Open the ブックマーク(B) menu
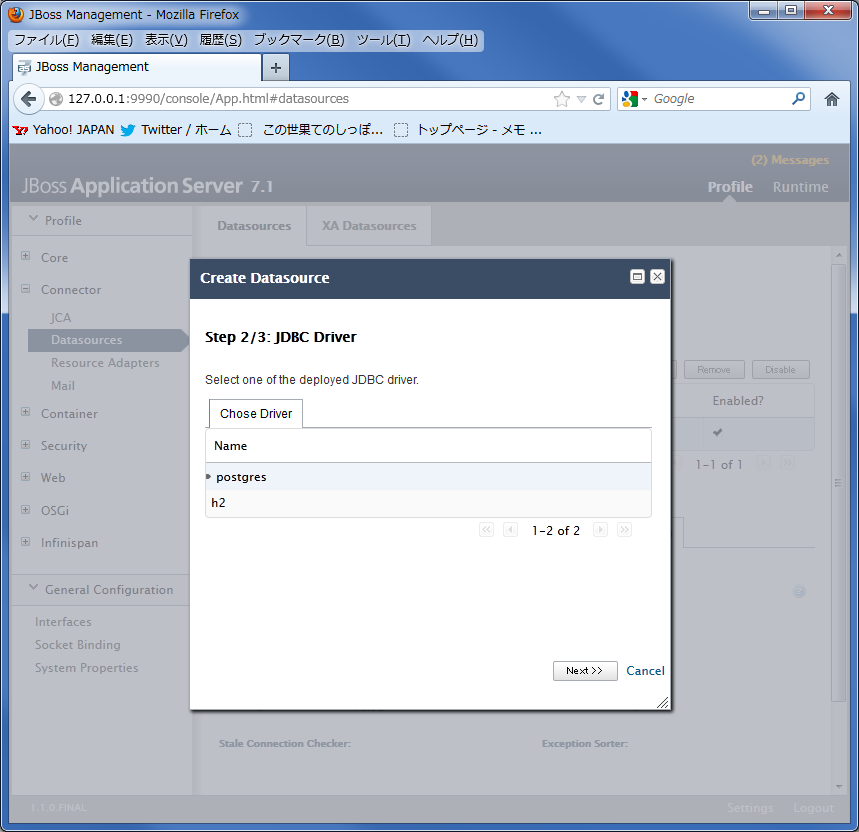The image size is (859, 832). pos(299,40)
